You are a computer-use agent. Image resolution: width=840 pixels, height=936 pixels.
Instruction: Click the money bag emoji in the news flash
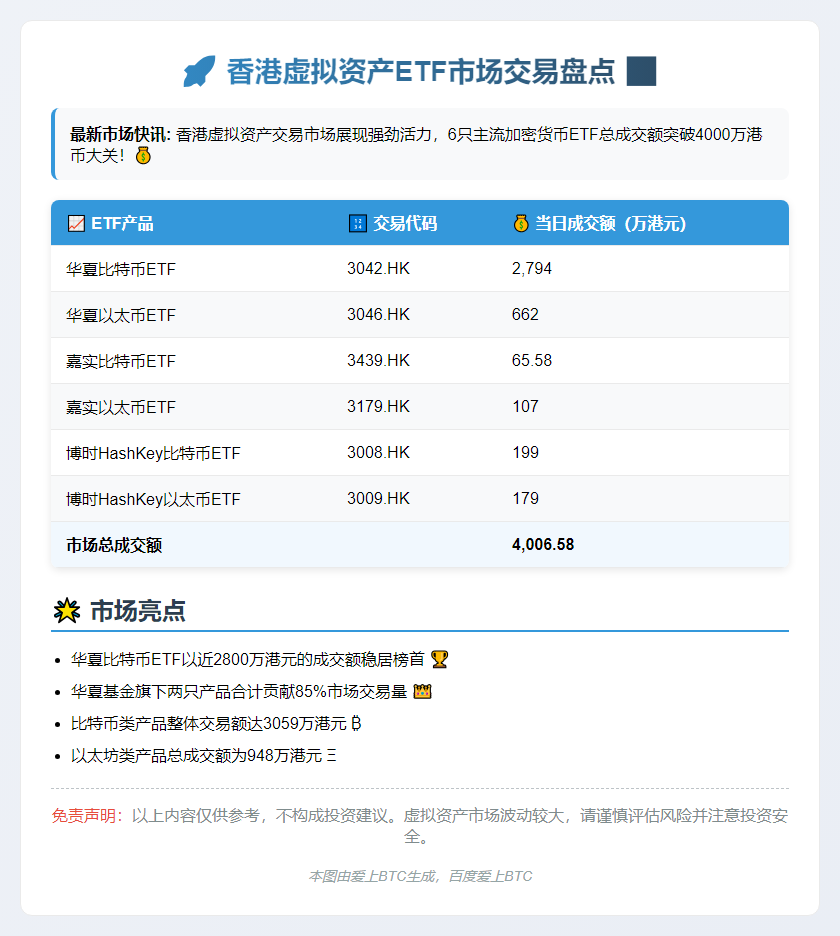[143, 156]
